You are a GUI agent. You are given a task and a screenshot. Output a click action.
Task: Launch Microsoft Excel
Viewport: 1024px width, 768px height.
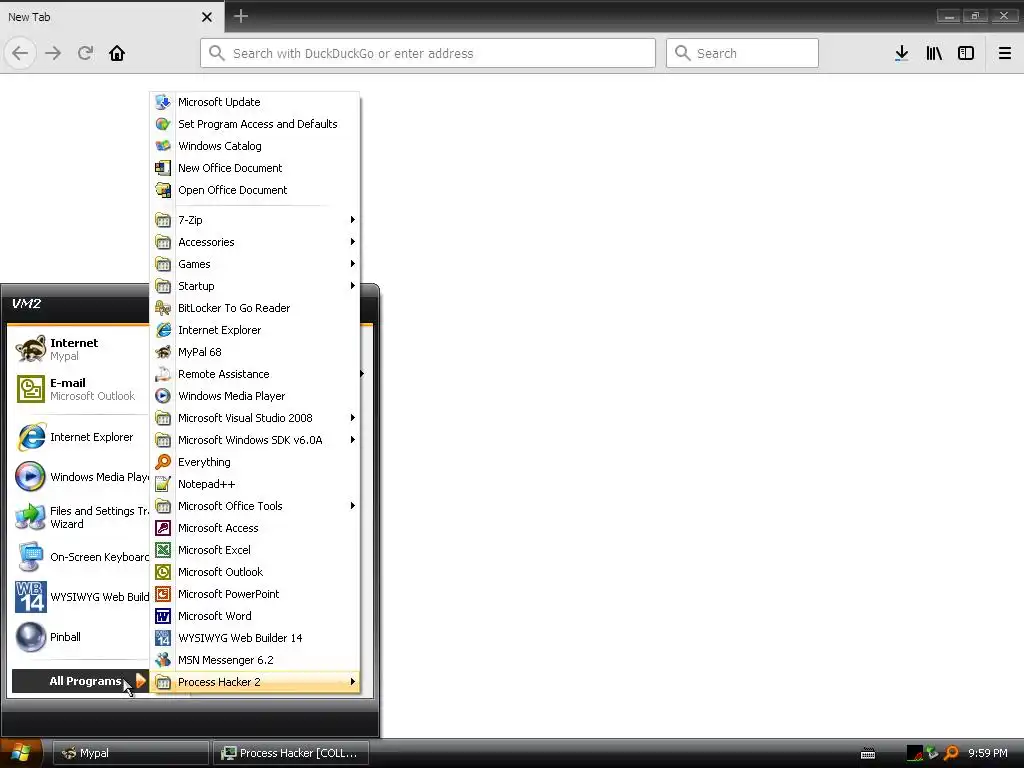pos(255,550)
